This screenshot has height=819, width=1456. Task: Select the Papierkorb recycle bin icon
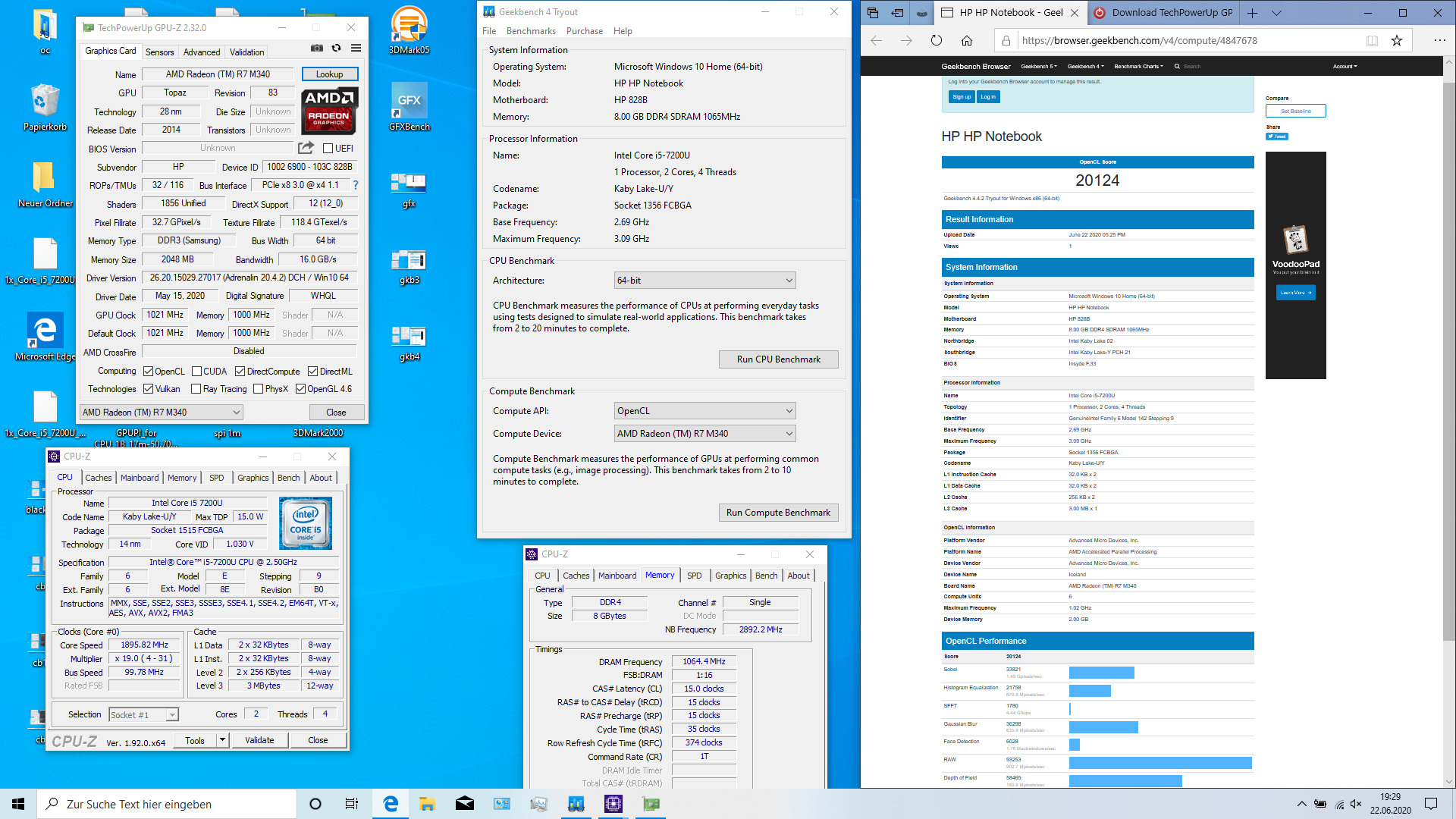[x=45, y=107]
